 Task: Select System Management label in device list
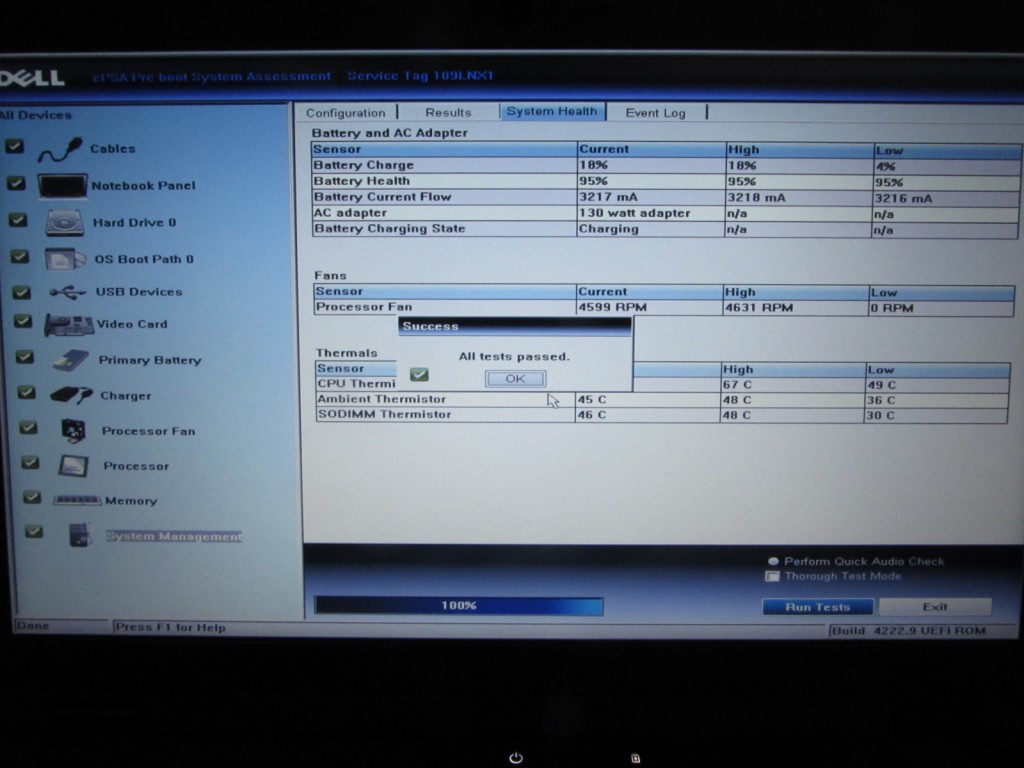point(174,536)
